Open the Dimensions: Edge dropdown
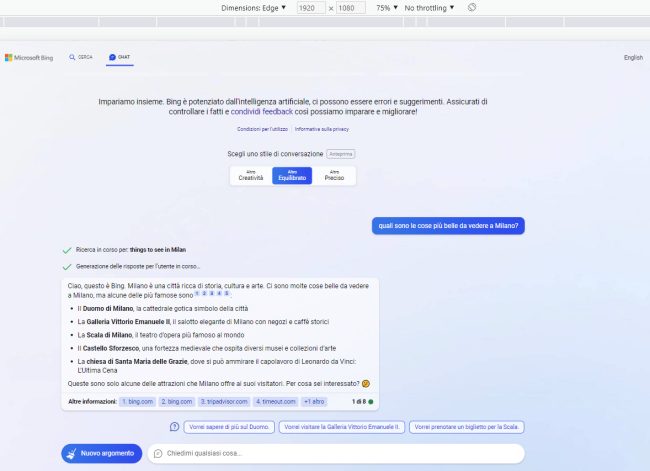Viewport: 650px width, 471px height. tap(253, 8)
